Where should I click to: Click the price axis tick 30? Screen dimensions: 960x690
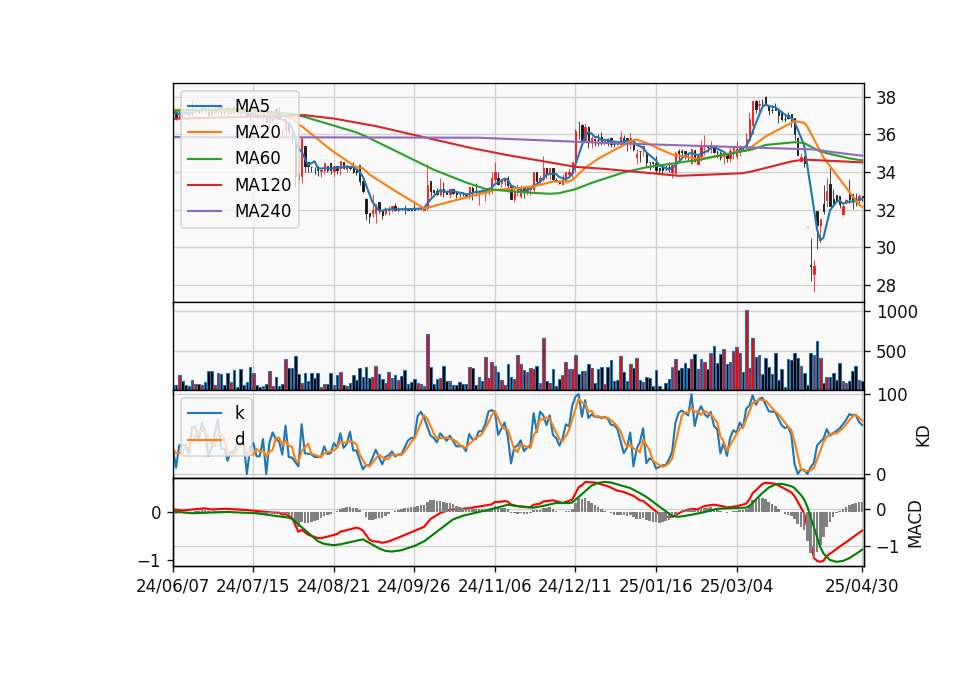[886, 248]
